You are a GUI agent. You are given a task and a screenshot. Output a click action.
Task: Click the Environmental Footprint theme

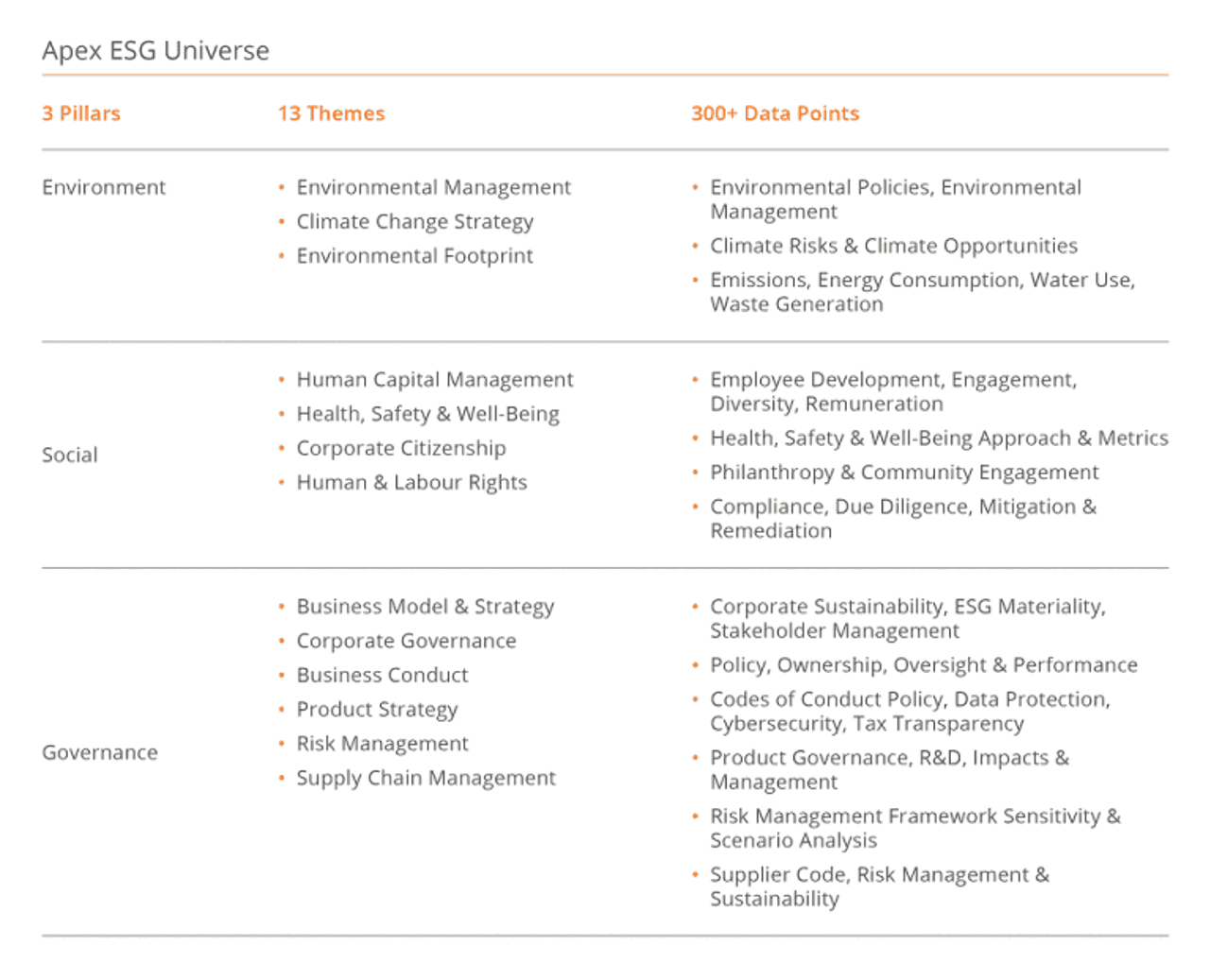(414, 256)
